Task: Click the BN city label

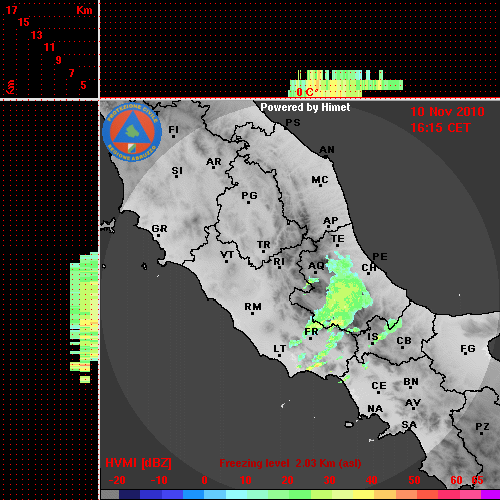Action: (x=411, y=381)
